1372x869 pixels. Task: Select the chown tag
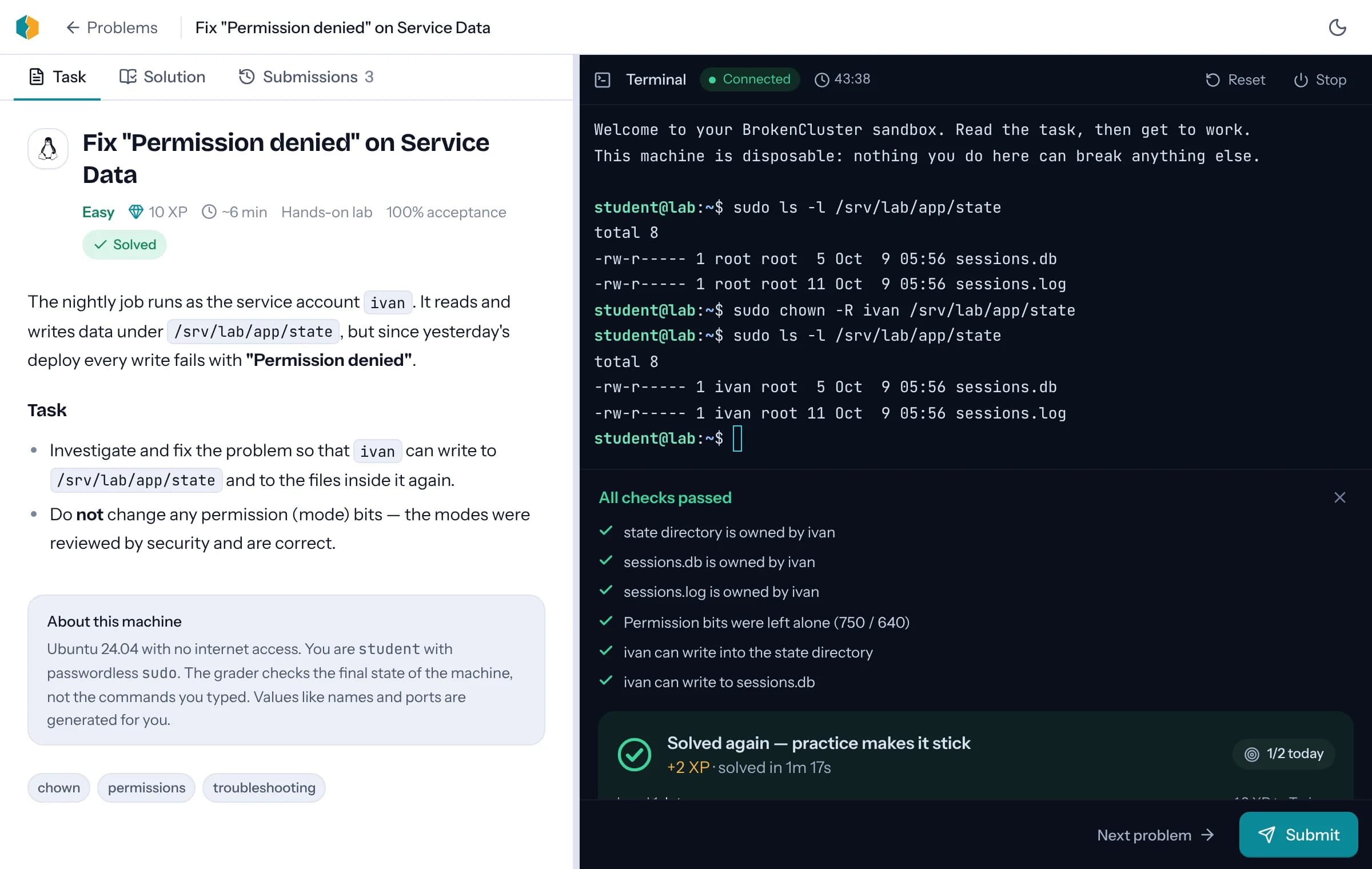click(x=59, y=788)
